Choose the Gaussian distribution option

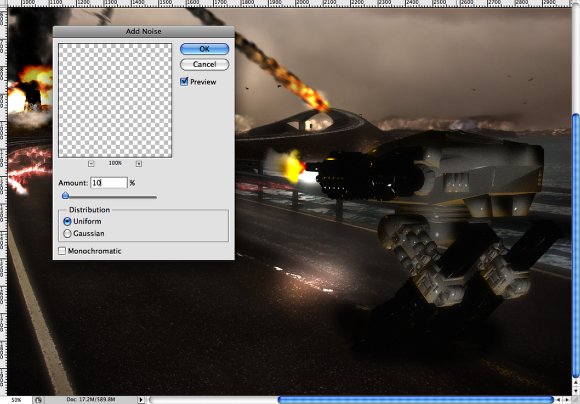[67, 233]
